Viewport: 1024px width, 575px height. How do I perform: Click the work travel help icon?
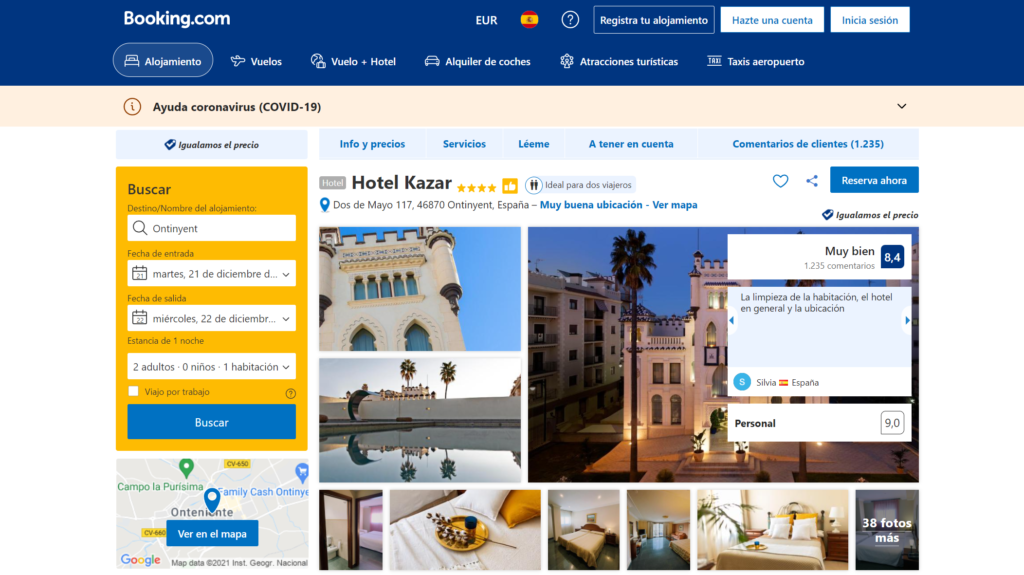point(291,393)
